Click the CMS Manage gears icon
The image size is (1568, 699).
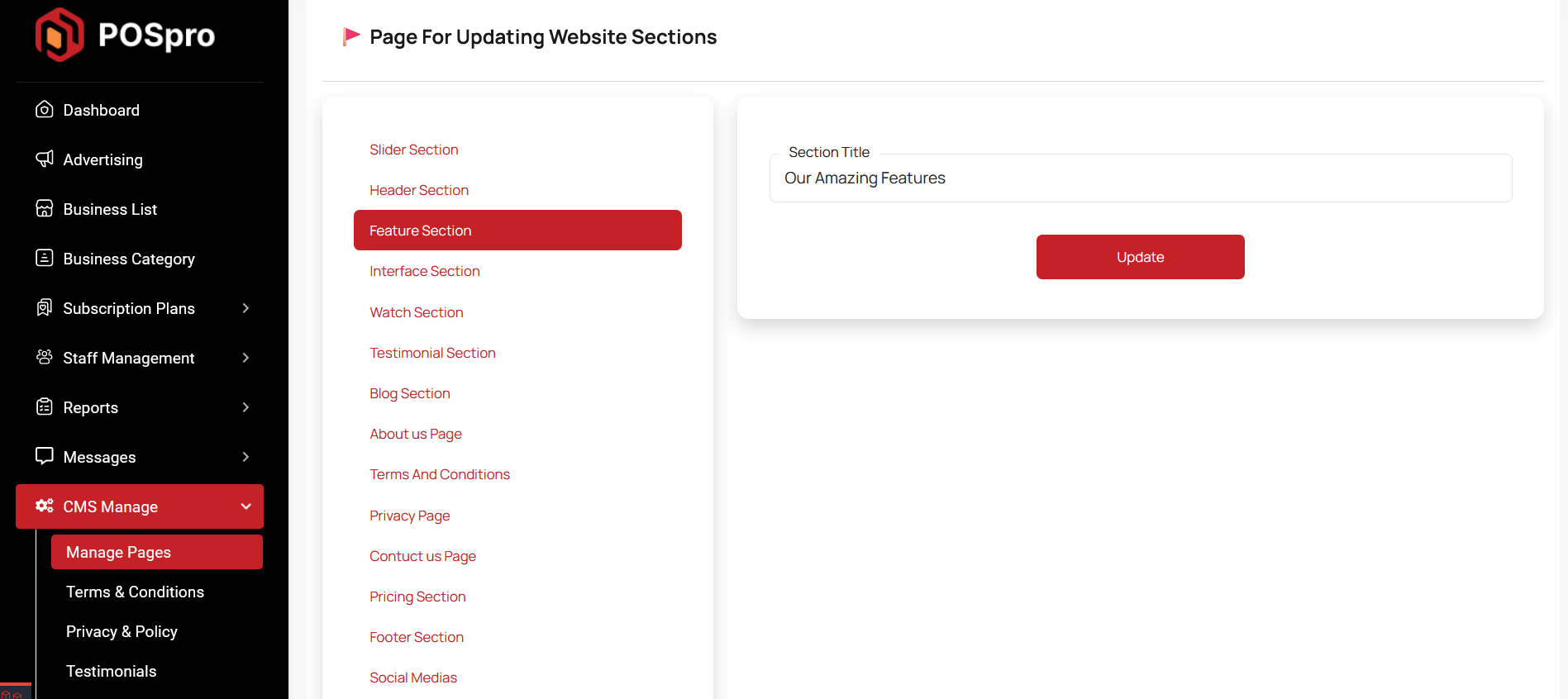coord(45,506)
